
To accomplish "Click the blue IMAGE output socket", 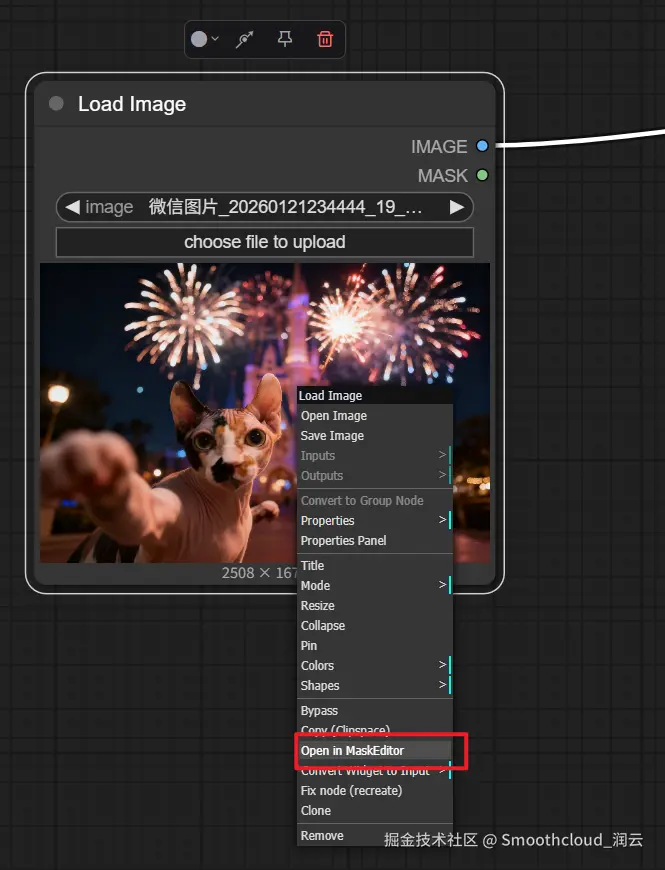I will coord(482,146).
